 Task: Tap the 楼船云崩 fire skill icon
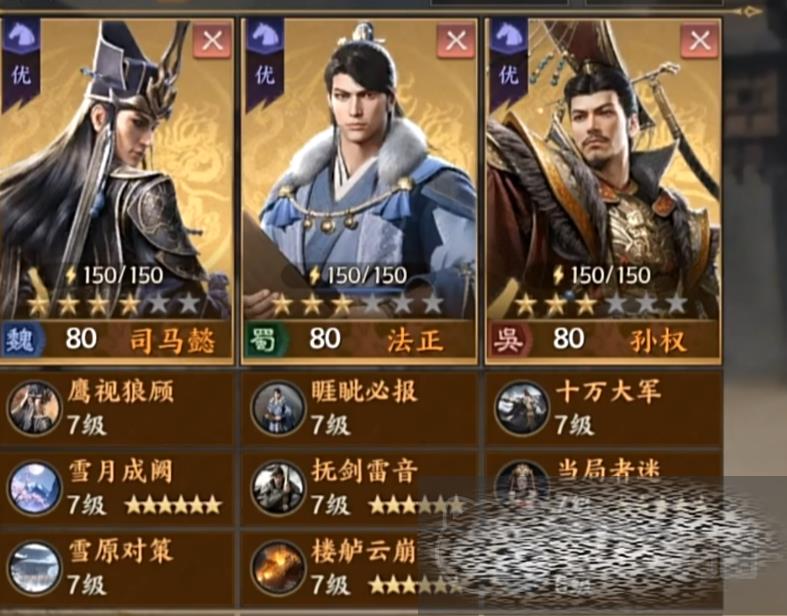point(278,568)
